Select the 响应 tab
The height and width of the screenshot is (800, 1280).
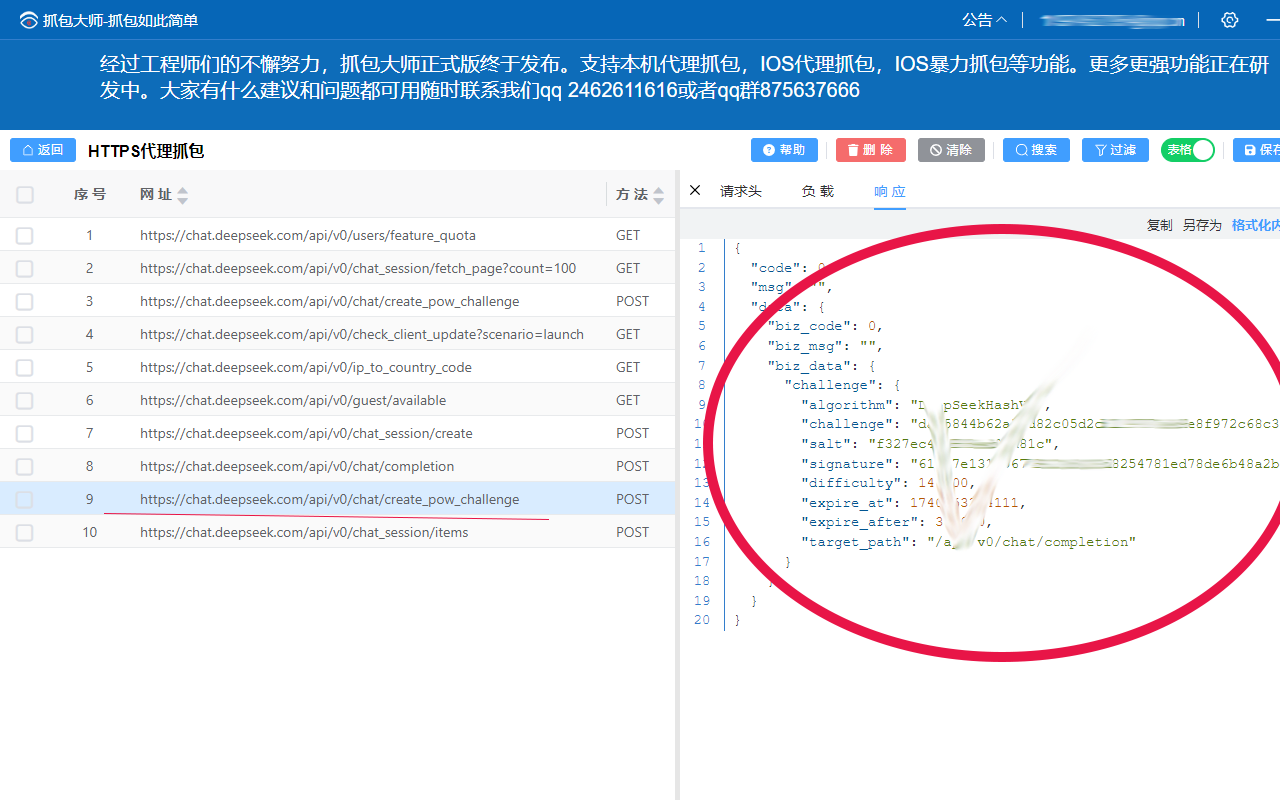coord(890,191)
